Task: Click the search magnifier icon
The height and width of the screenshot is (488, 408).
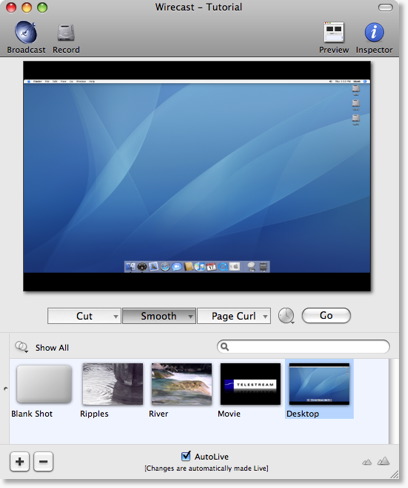Action: click(225, 347)
